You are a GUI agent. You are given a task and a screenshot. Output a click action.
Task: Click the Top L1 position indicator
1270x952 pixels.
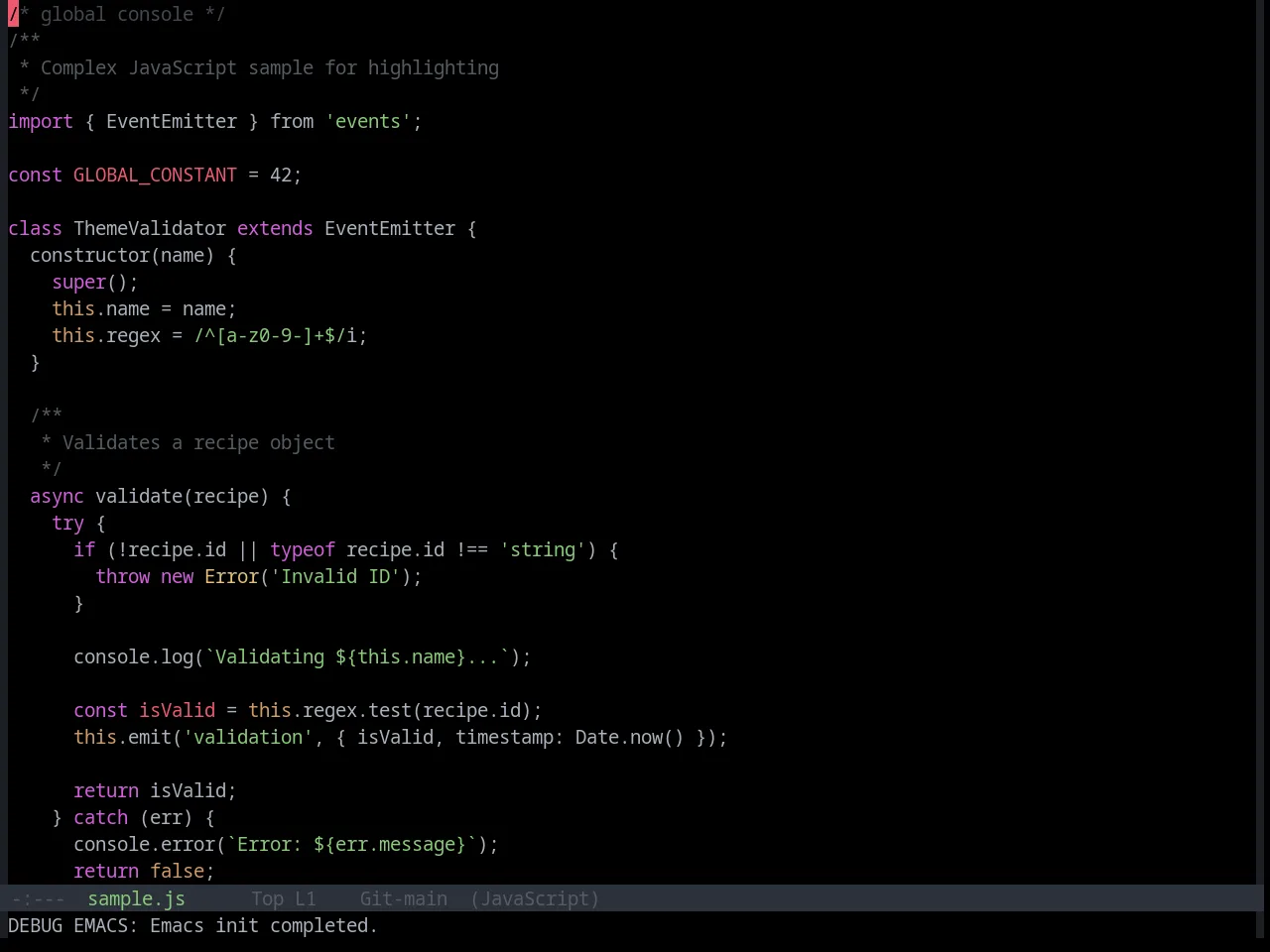coord(283,898)
